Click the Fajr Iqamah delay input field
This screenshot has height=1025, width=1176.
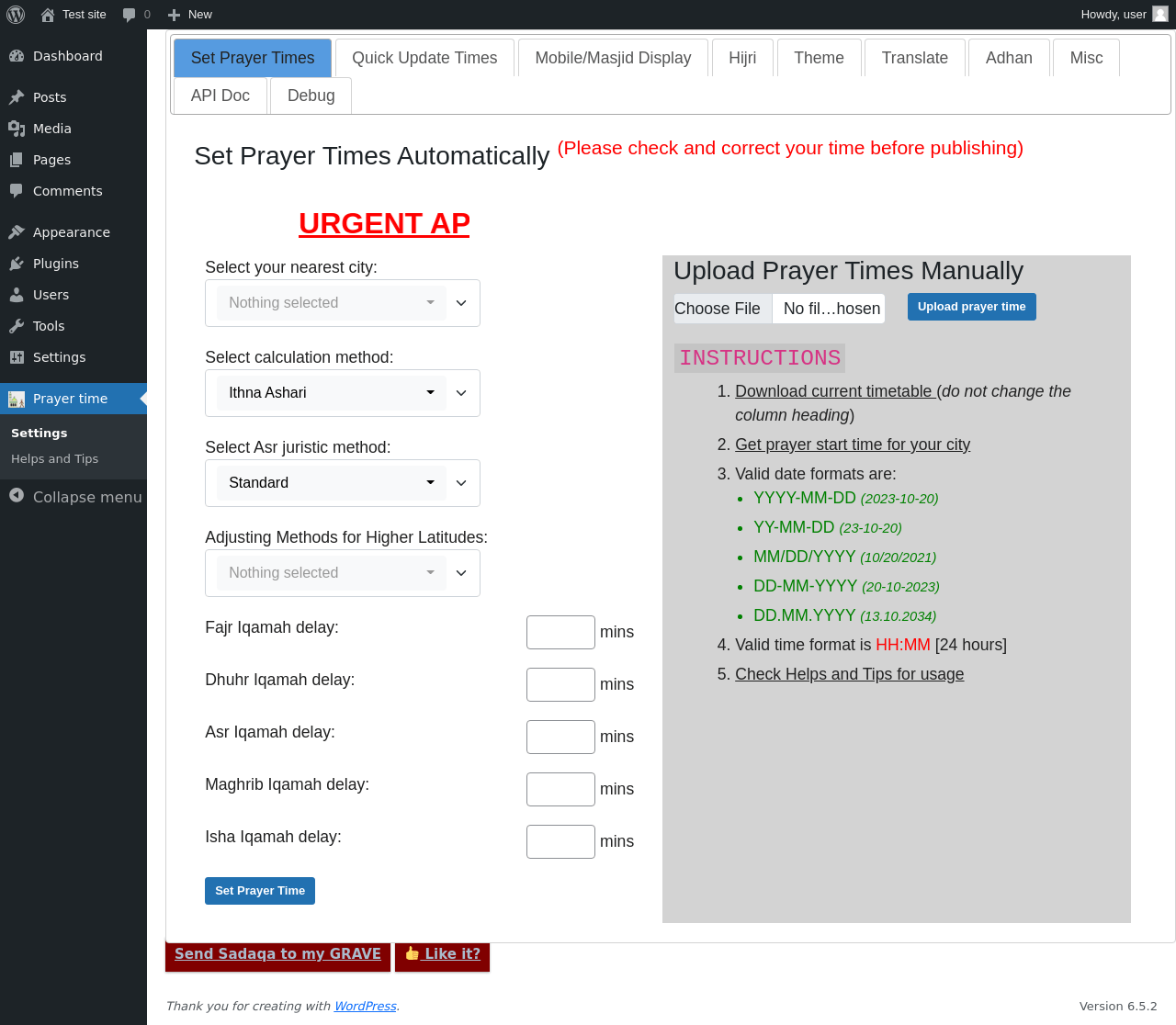click(x=560, y=632)
